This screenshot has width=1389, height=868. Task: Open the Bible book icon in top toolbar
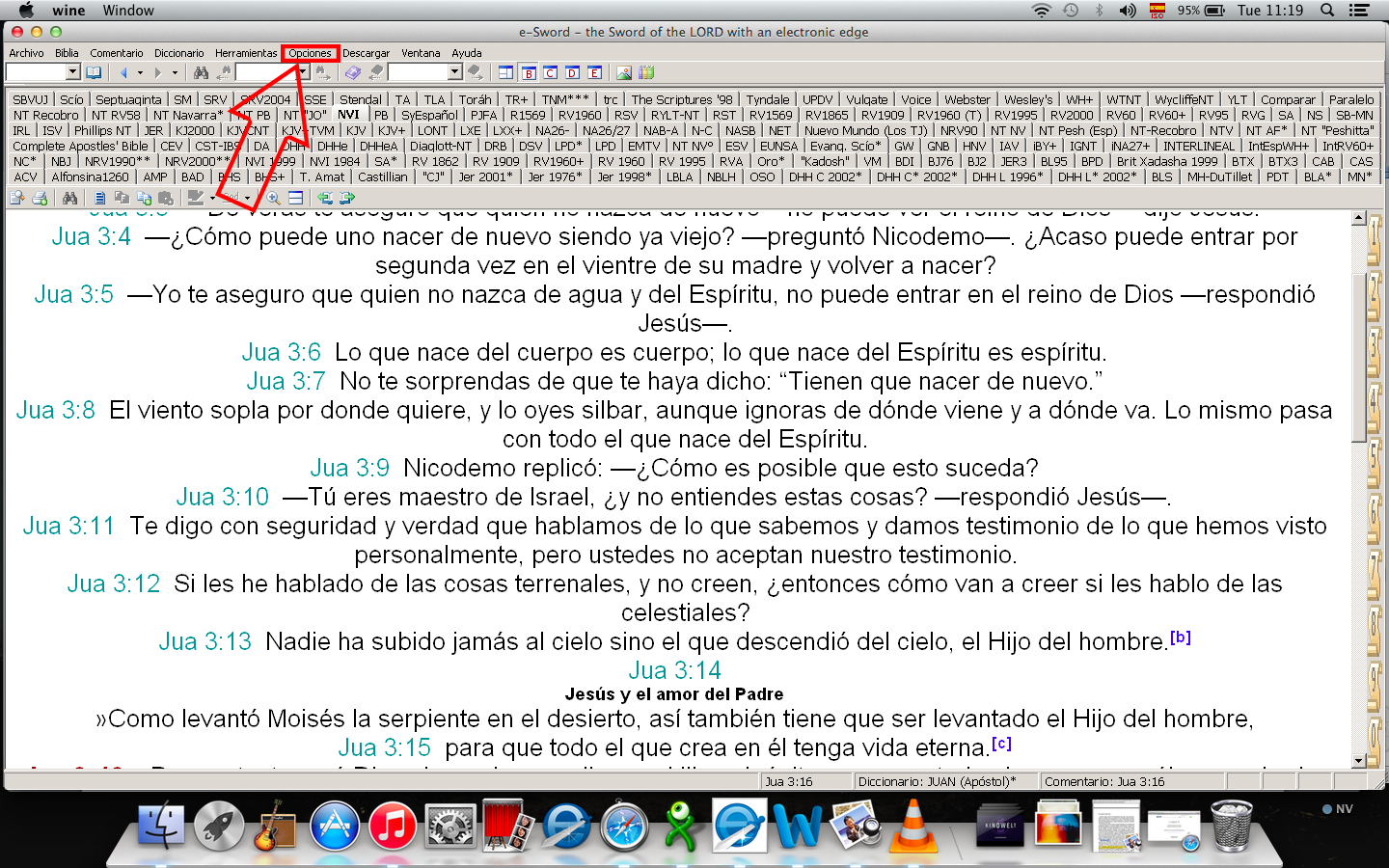point(94,72)
